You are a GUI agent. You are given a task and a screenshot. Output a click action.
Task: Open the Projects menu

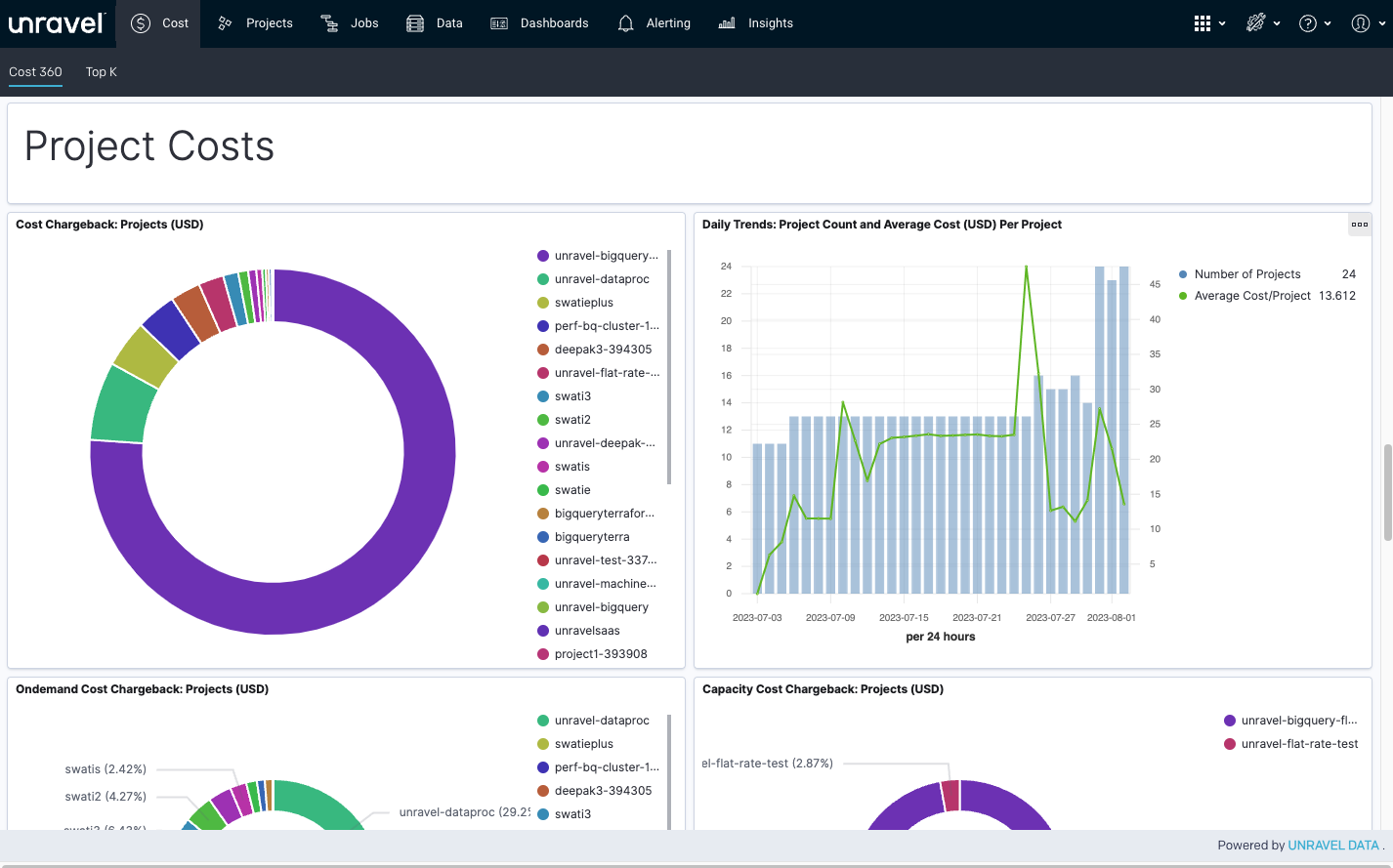tap(254, 23)
